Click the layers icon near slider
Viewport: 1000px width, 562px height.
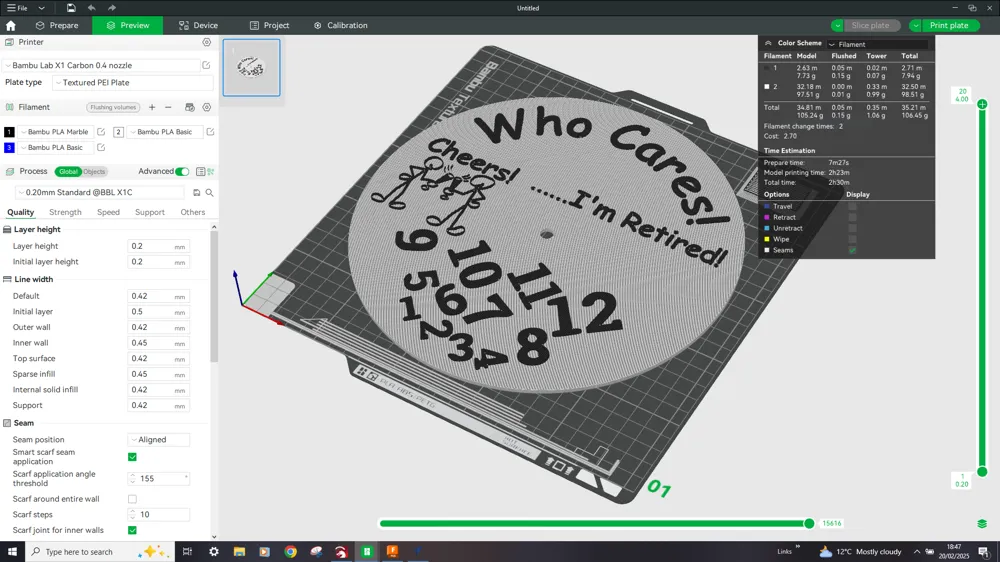click(x=982, y=524)
